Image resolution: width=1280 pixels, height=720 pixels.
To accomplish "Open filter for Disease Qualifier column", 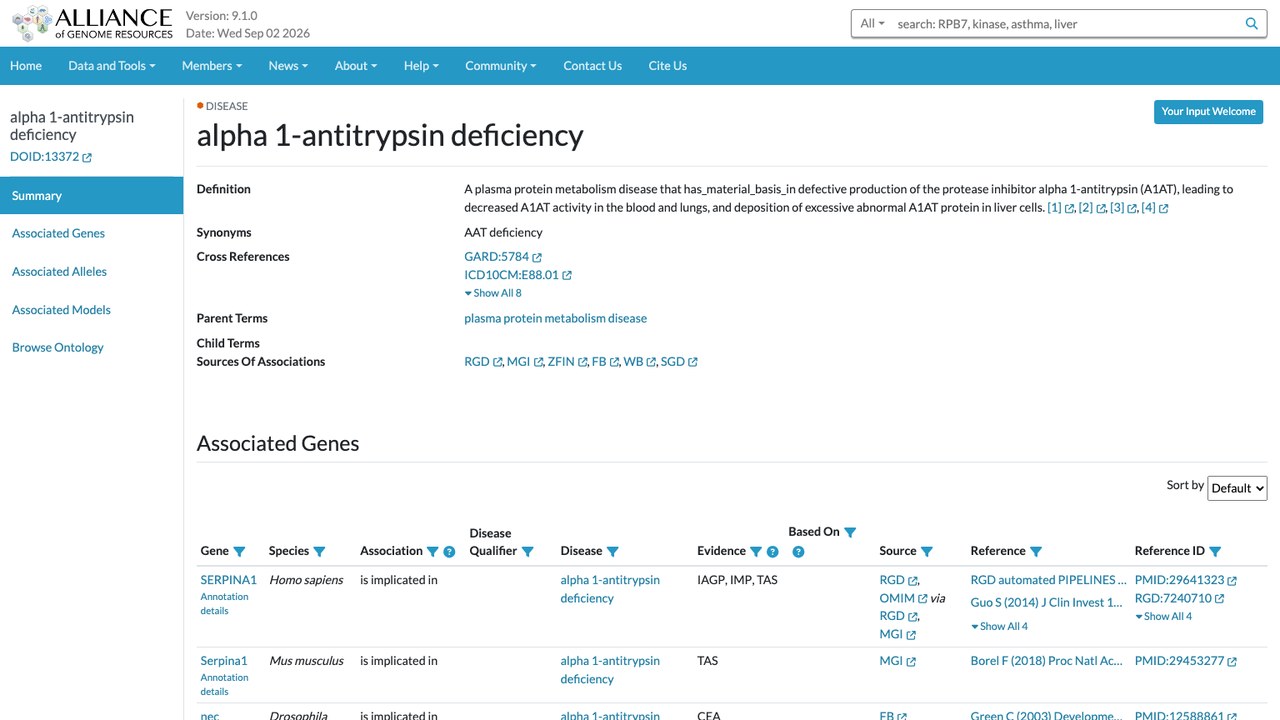I will point(528,551).
